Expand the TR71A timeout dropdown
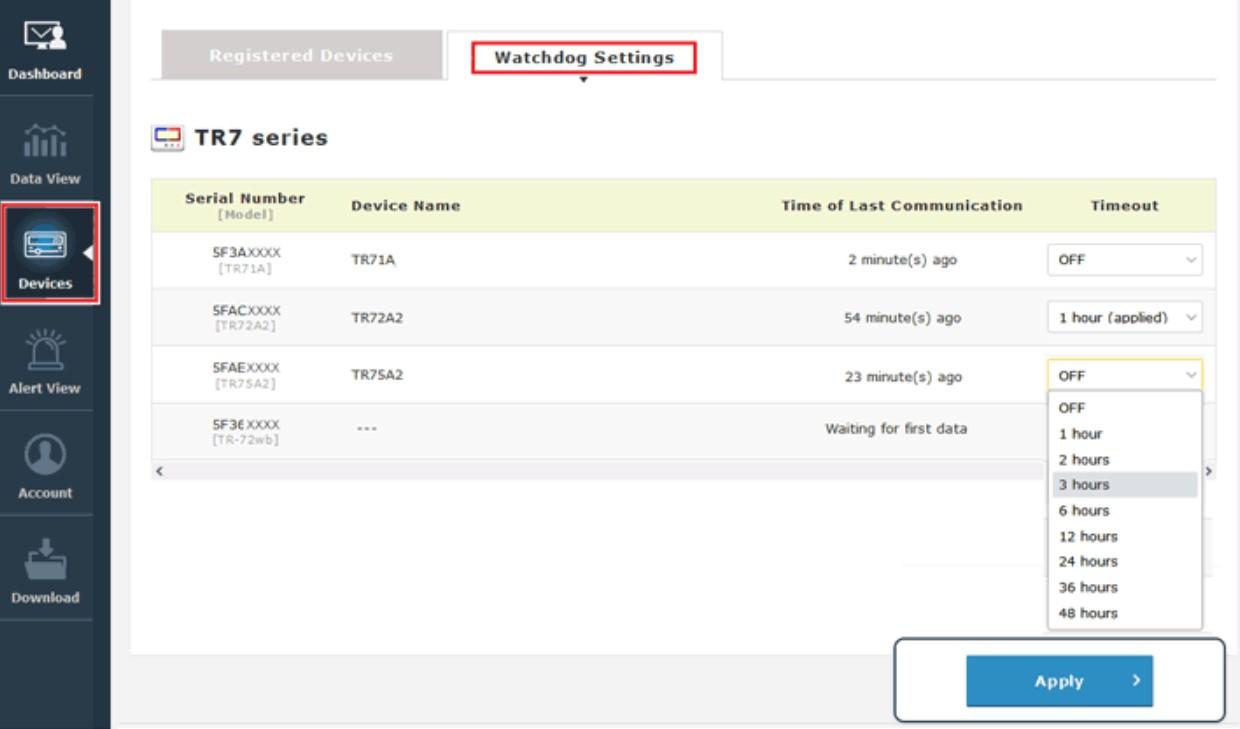The height and width of the screenshot is (729, 1240). (x=1124, y=261)
